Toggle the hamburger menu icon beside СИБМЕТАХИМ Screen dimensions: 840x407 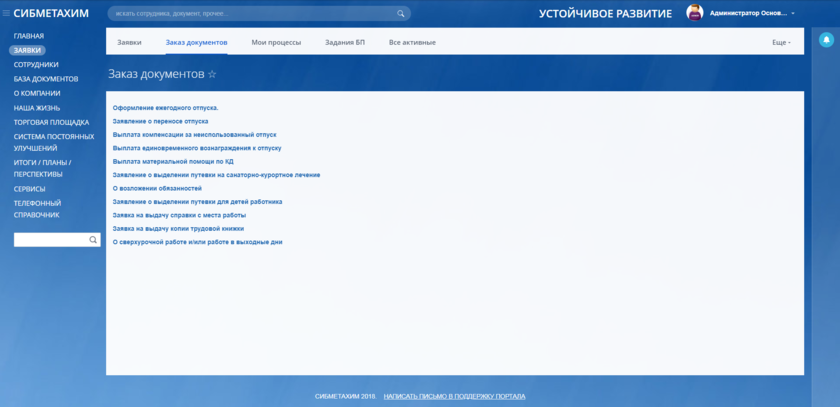tap(6, 13)
